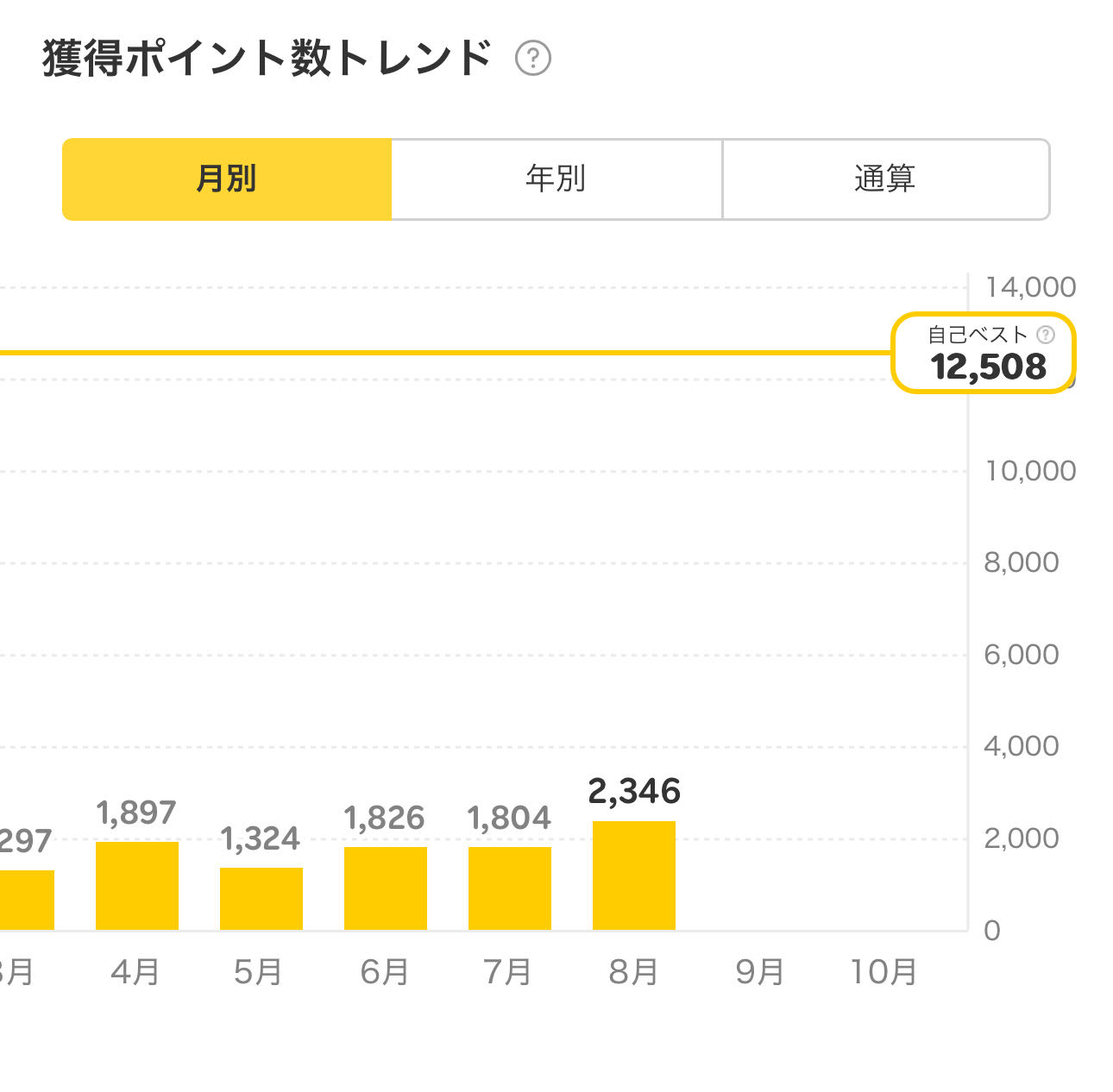
Task: Click the yellow bar for 4月
Action: click(x=137, y=886)
